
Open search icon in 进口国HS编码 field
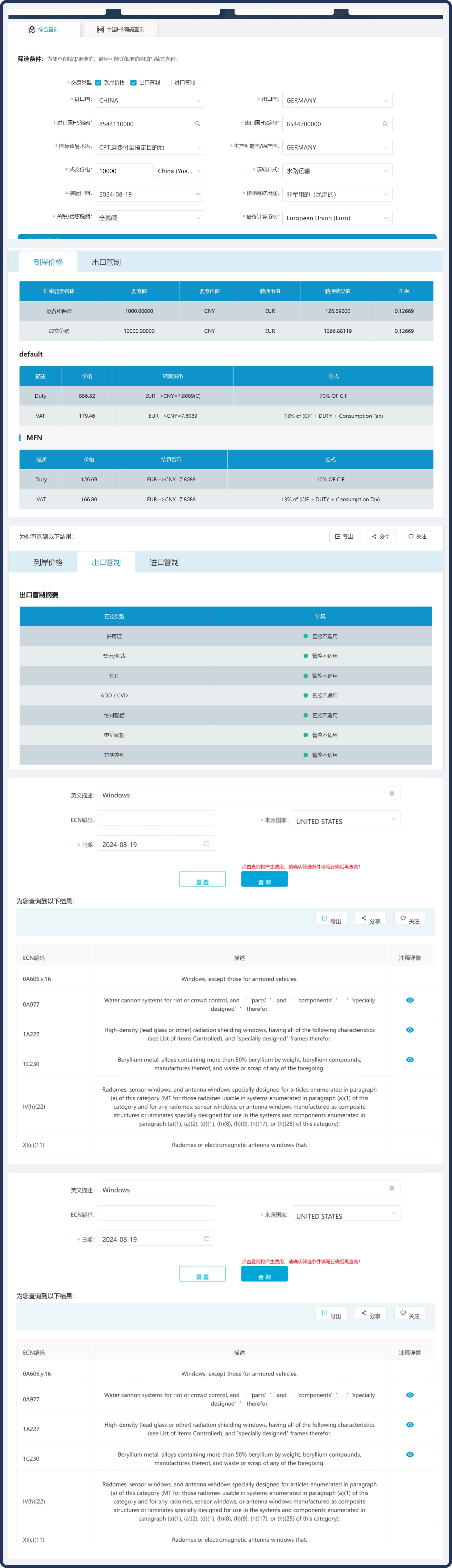197,124
